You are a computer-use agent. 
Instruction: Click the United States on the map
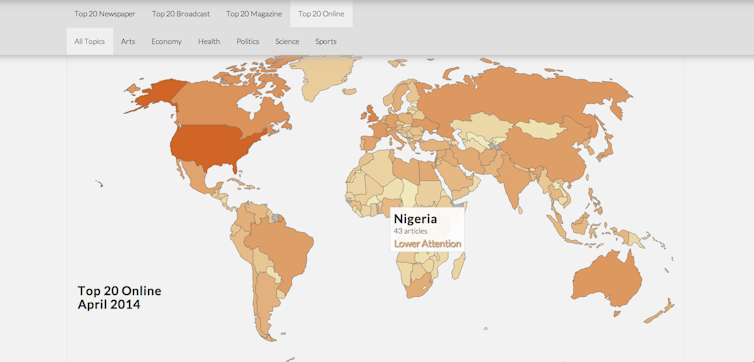pos(212,144)
